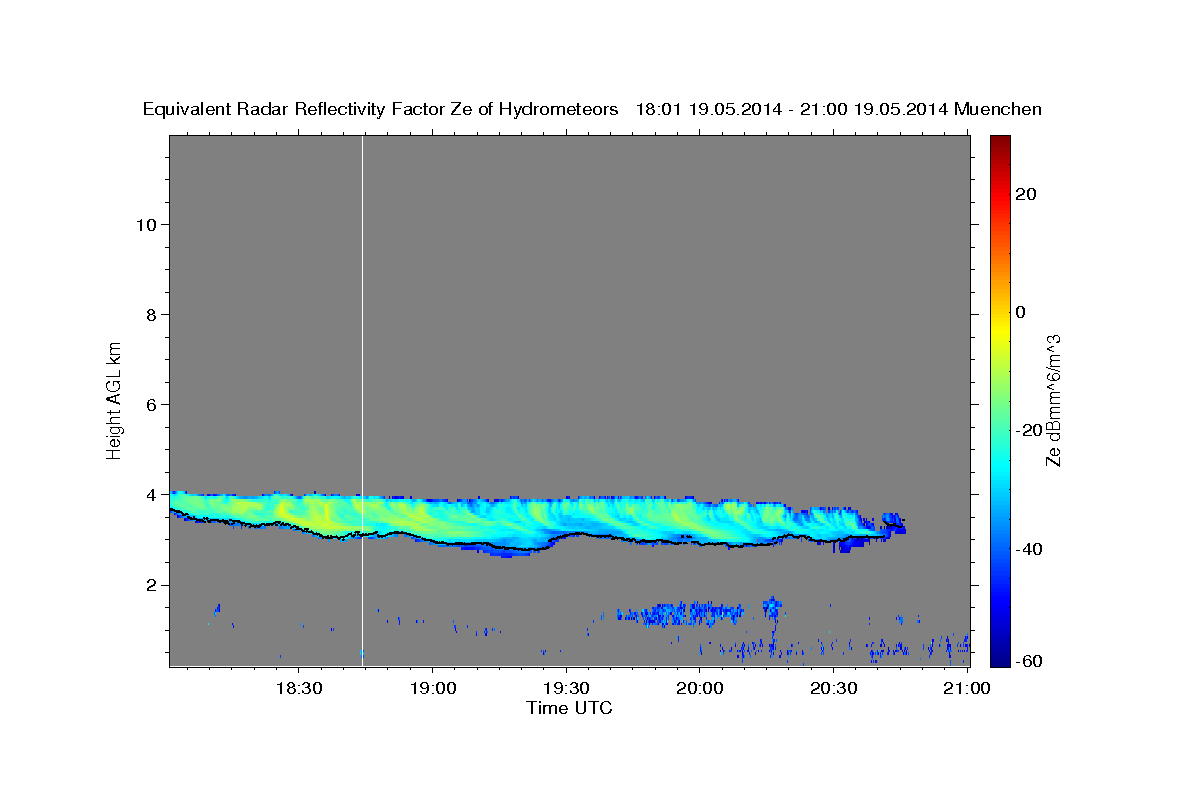Click the 'Time UTC' axis label
The image size is (1200, 800).
(569, 708)
